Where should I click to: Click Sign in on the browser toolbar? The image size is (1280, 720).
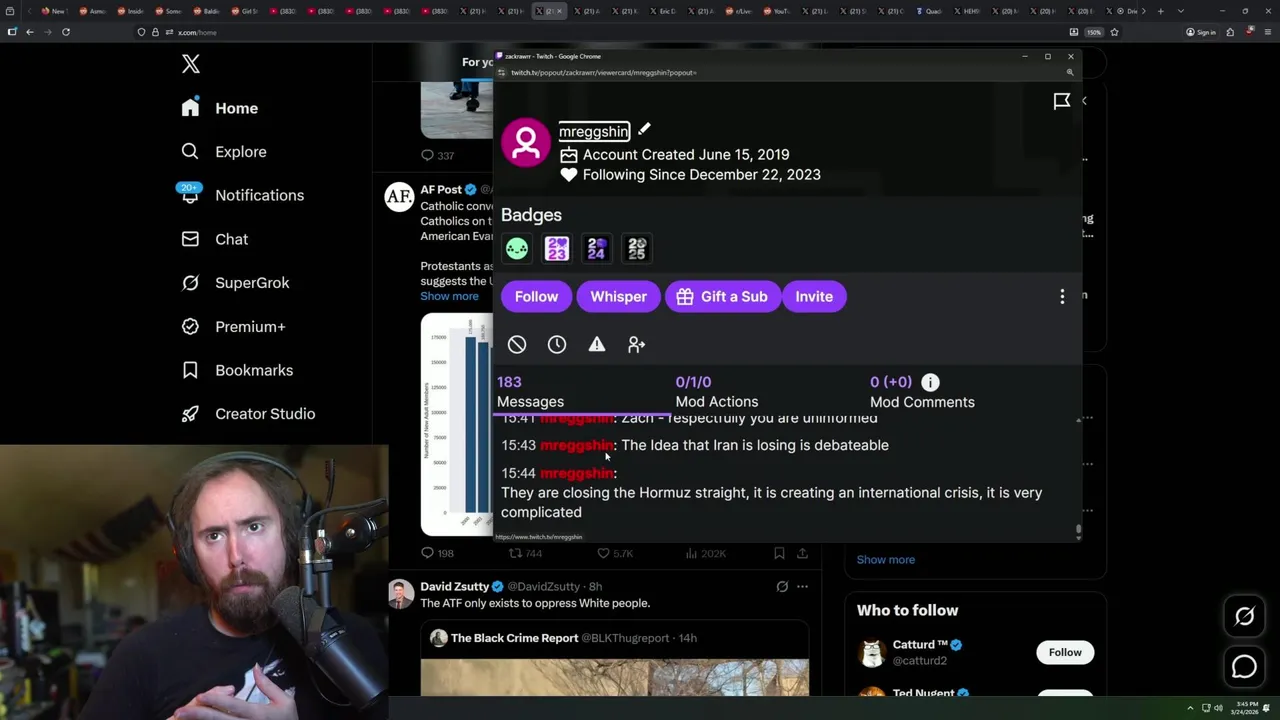(1200, 32)
